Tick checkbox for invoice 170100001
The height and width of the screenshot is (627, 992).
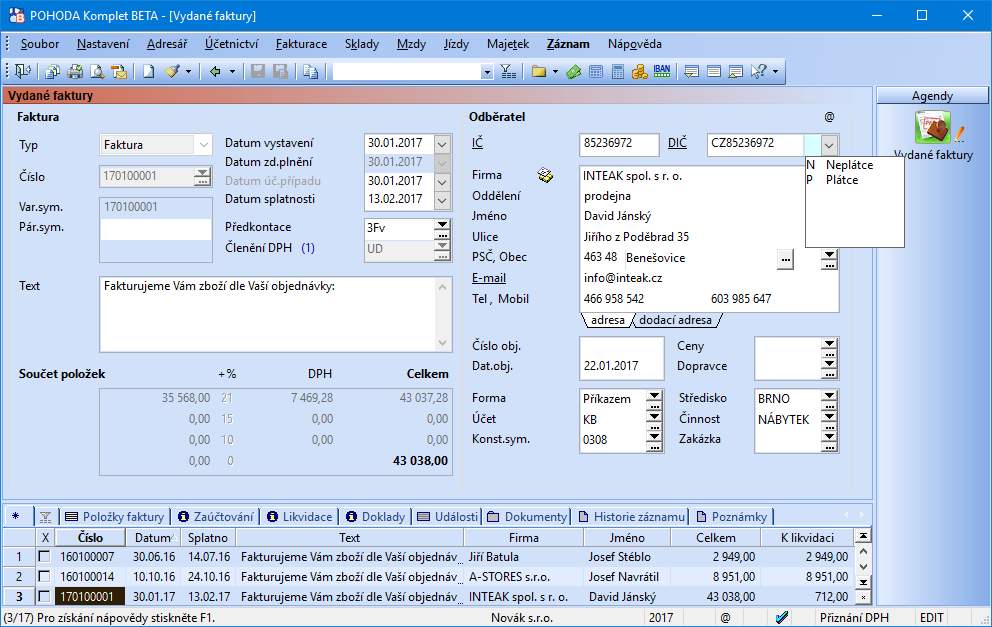[x=44, y=596]
